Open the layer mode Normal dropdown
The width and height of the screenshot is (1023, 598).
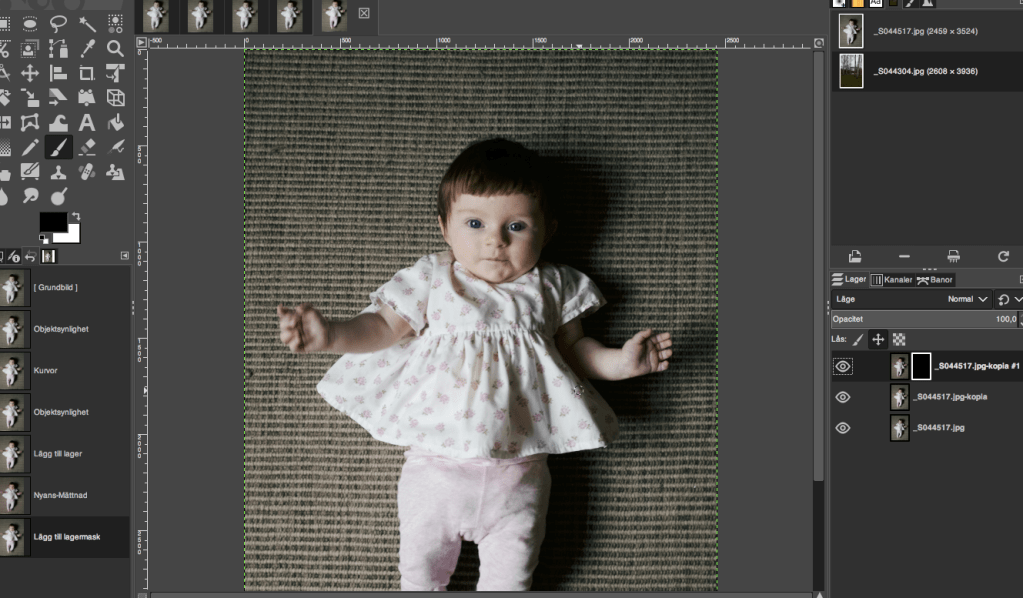[x=968, y=299]
